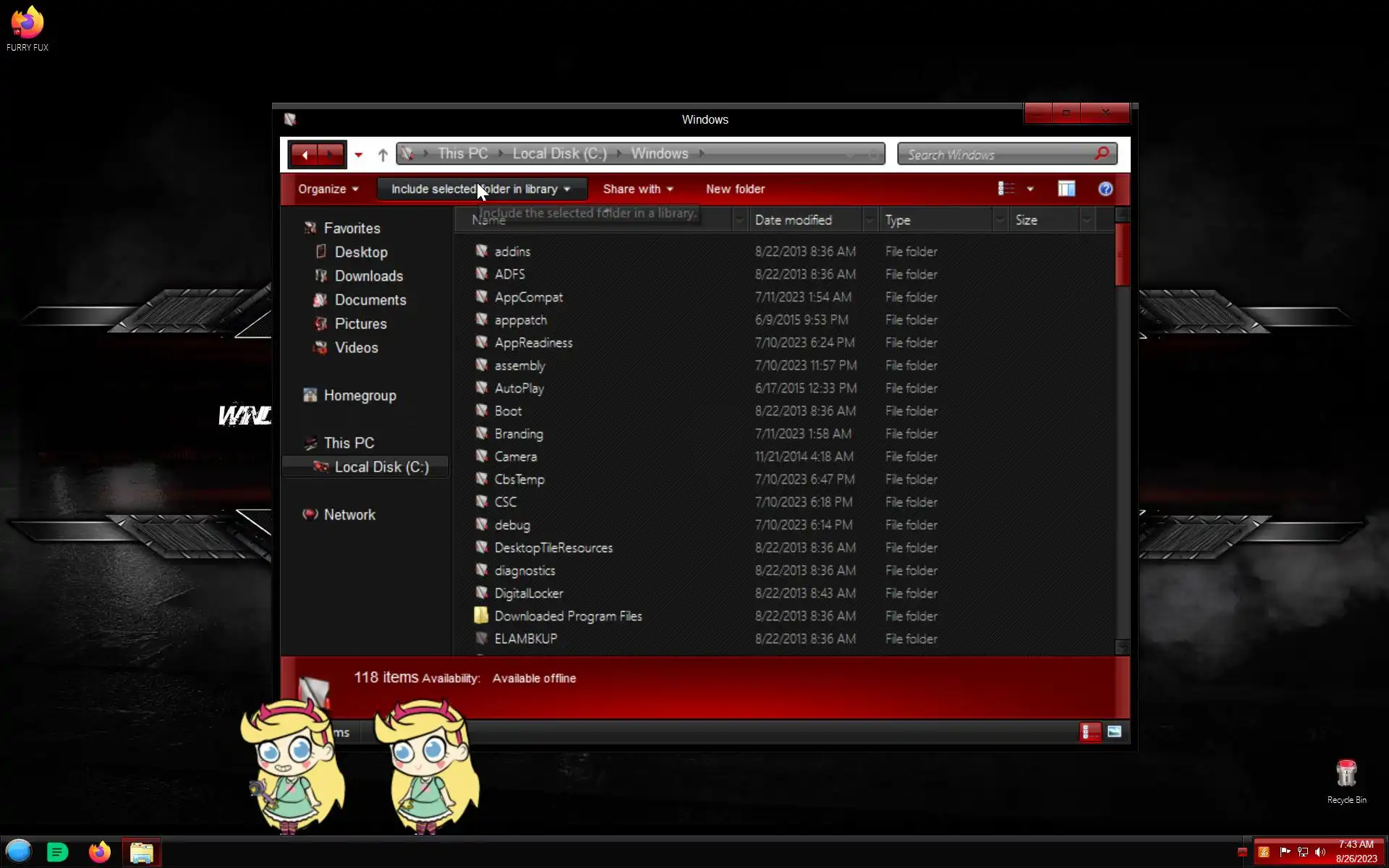Switch to details view in status bar
Screen dimensions: 1389x868
pos(1089,732)
